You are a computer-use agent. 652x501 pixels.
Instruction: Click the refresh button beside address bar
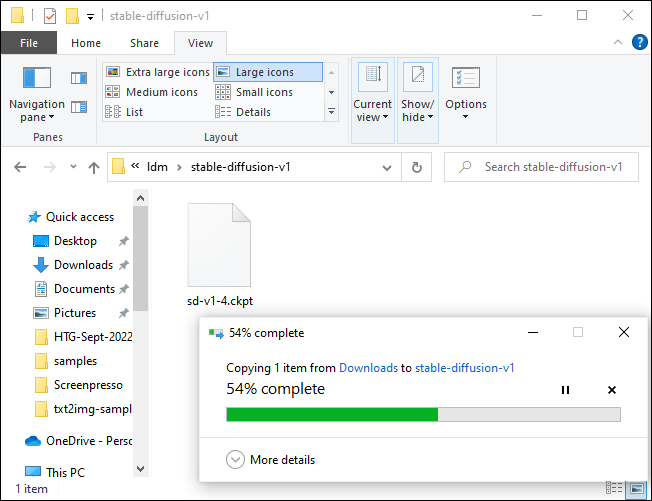pos(416,167)
